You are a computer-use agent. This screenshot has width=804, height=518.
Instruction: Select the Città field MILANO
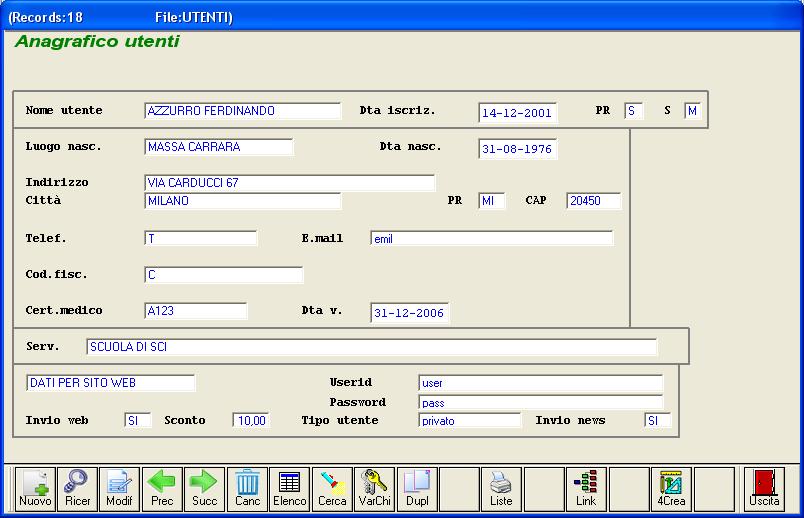pyautogui.click(x=243, y=201)
